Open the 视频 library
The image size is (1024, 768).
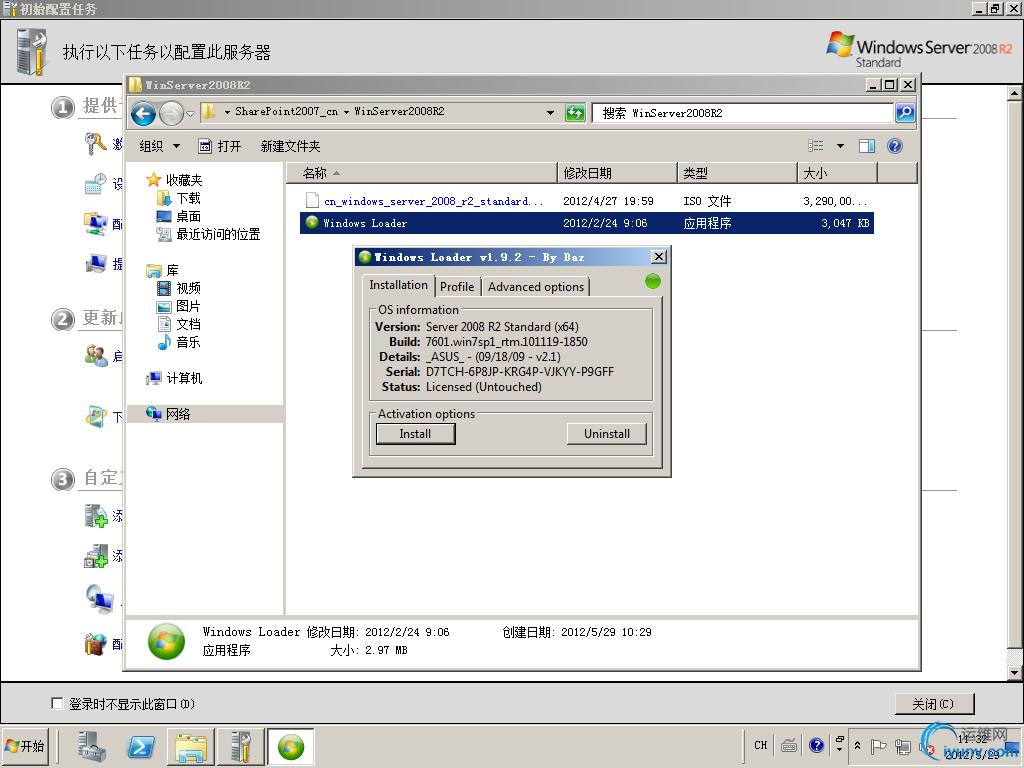(x=179, y=288)
